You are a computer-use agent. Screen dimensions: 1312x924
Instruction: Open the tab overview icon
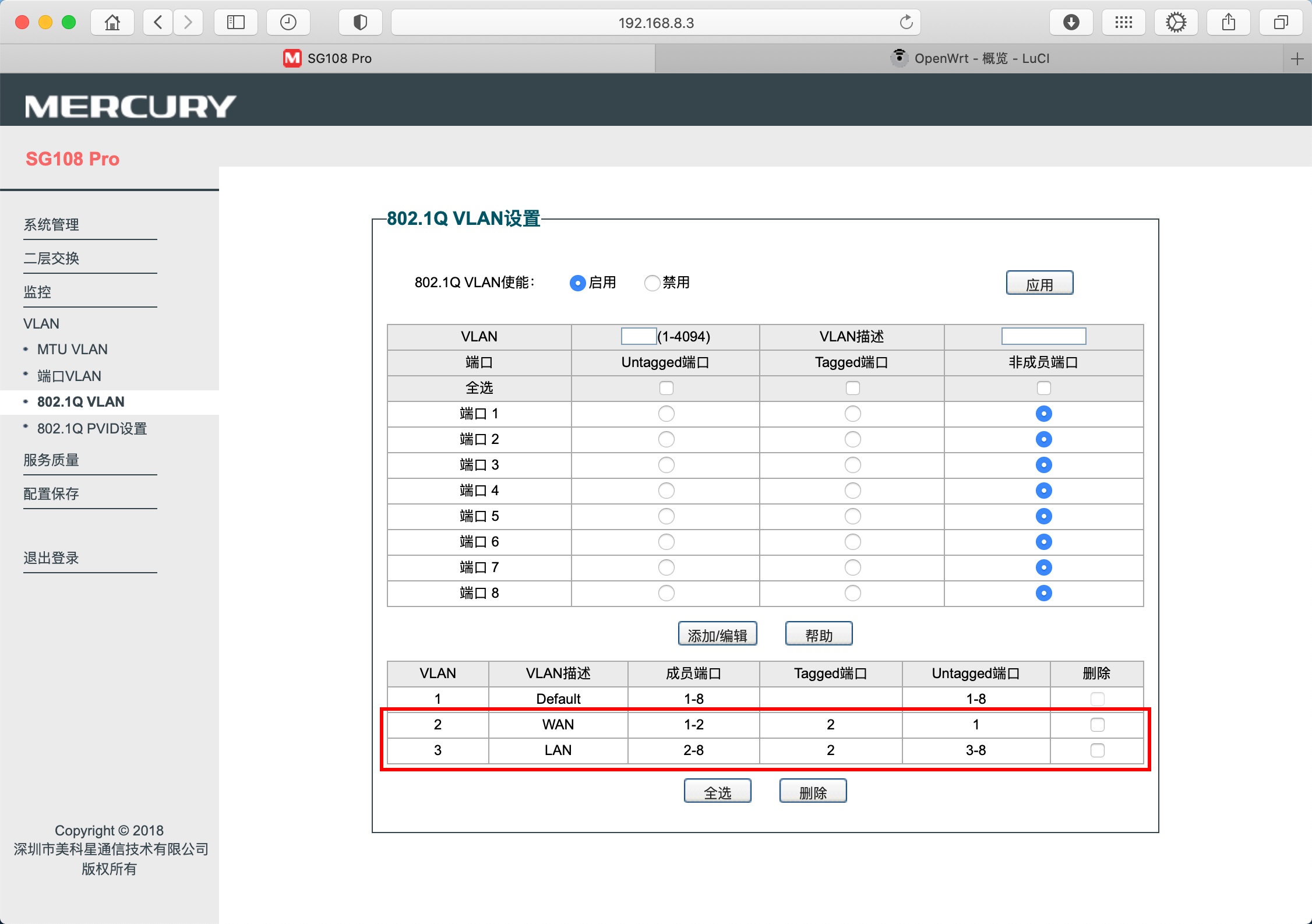(x=1281, y=22)
